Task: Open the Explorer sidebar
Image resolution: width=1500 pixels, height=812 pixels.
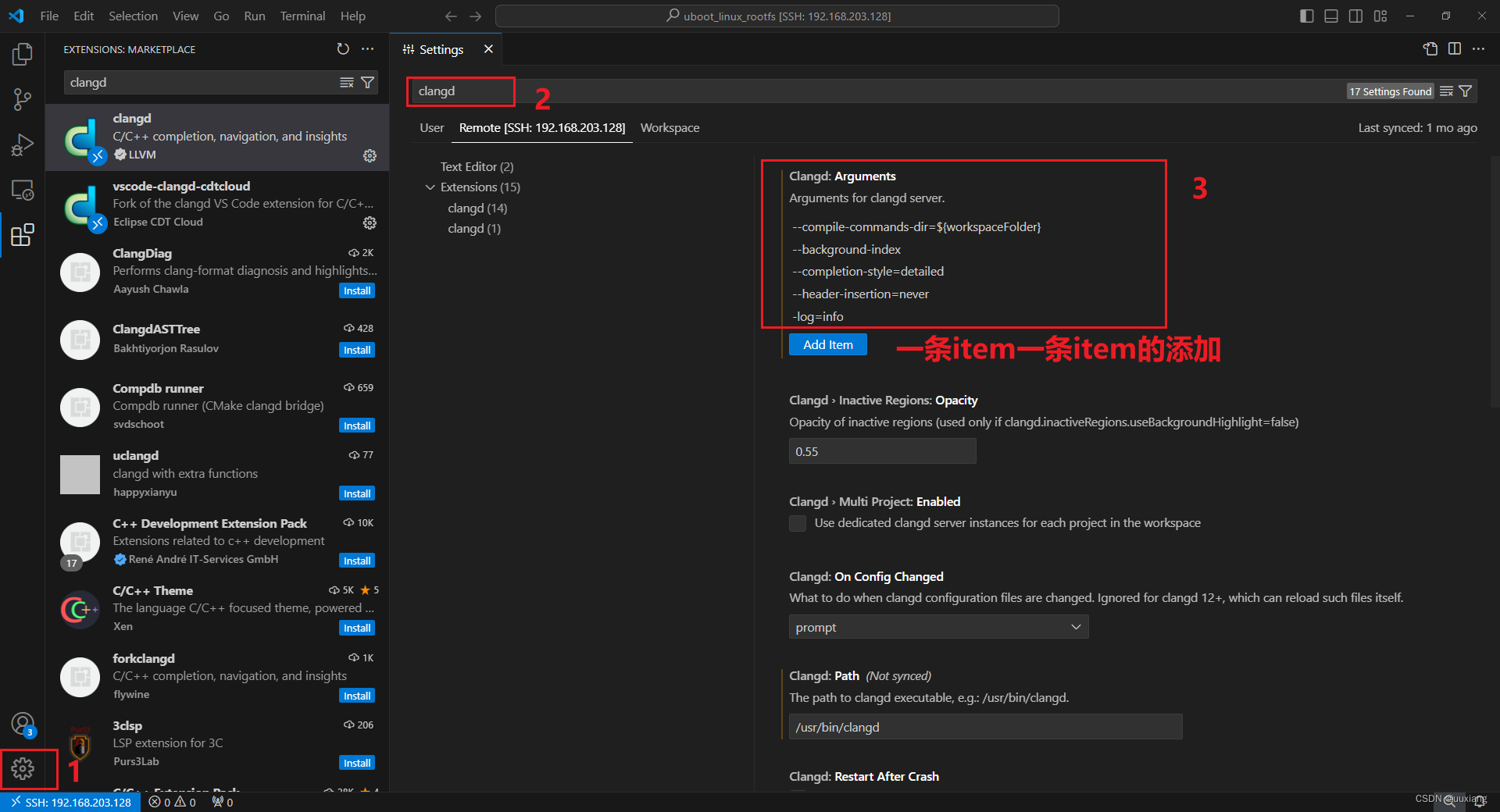Action: [22, 53]
